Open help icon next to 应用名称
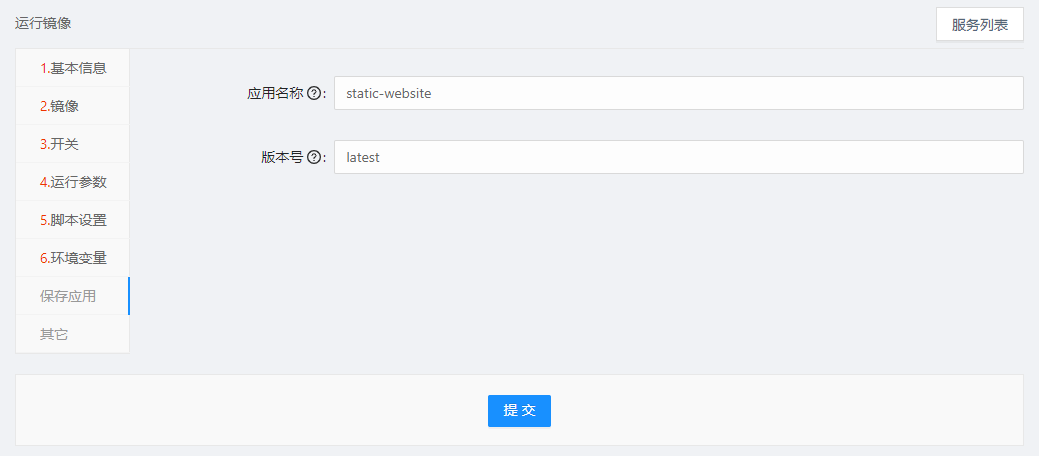Viewport: 1039px width, 456px height. pos(314,93)
